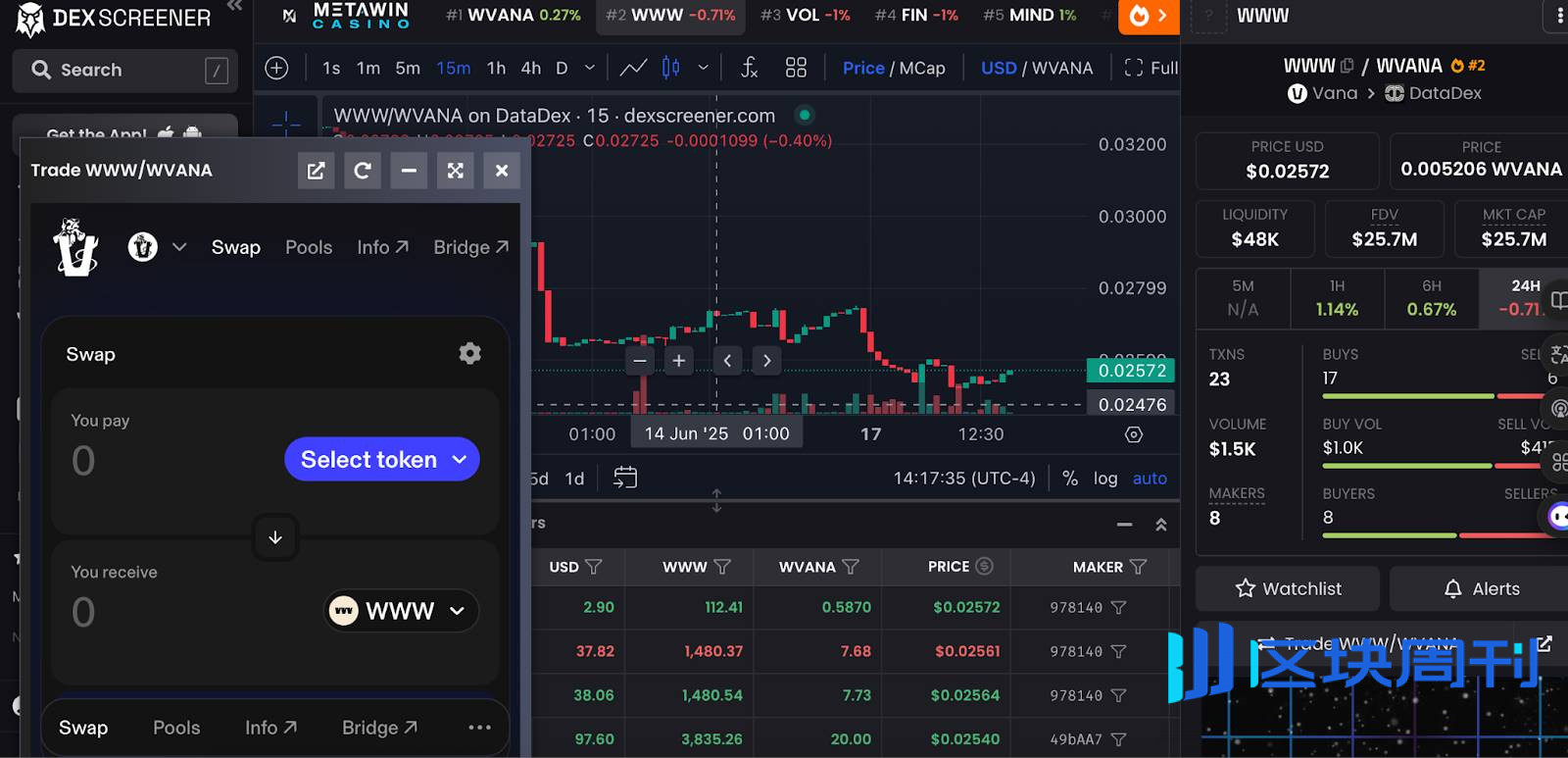
Task: Open more options in bottom nav
Action: coord(479,728)
